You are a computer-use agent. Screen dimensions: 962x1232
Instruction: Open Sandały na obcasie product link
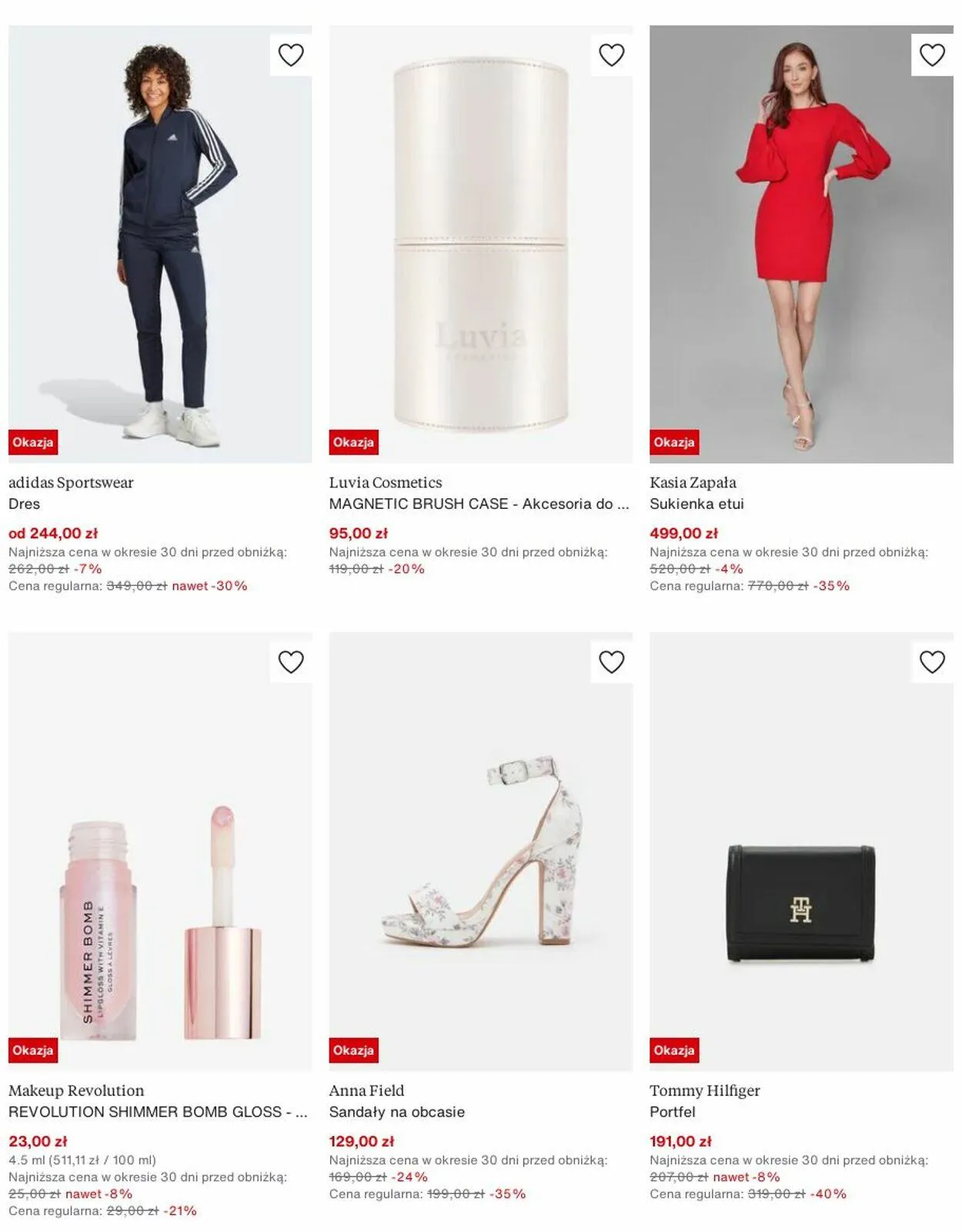pyautogui.click(x=397, y=1112)
